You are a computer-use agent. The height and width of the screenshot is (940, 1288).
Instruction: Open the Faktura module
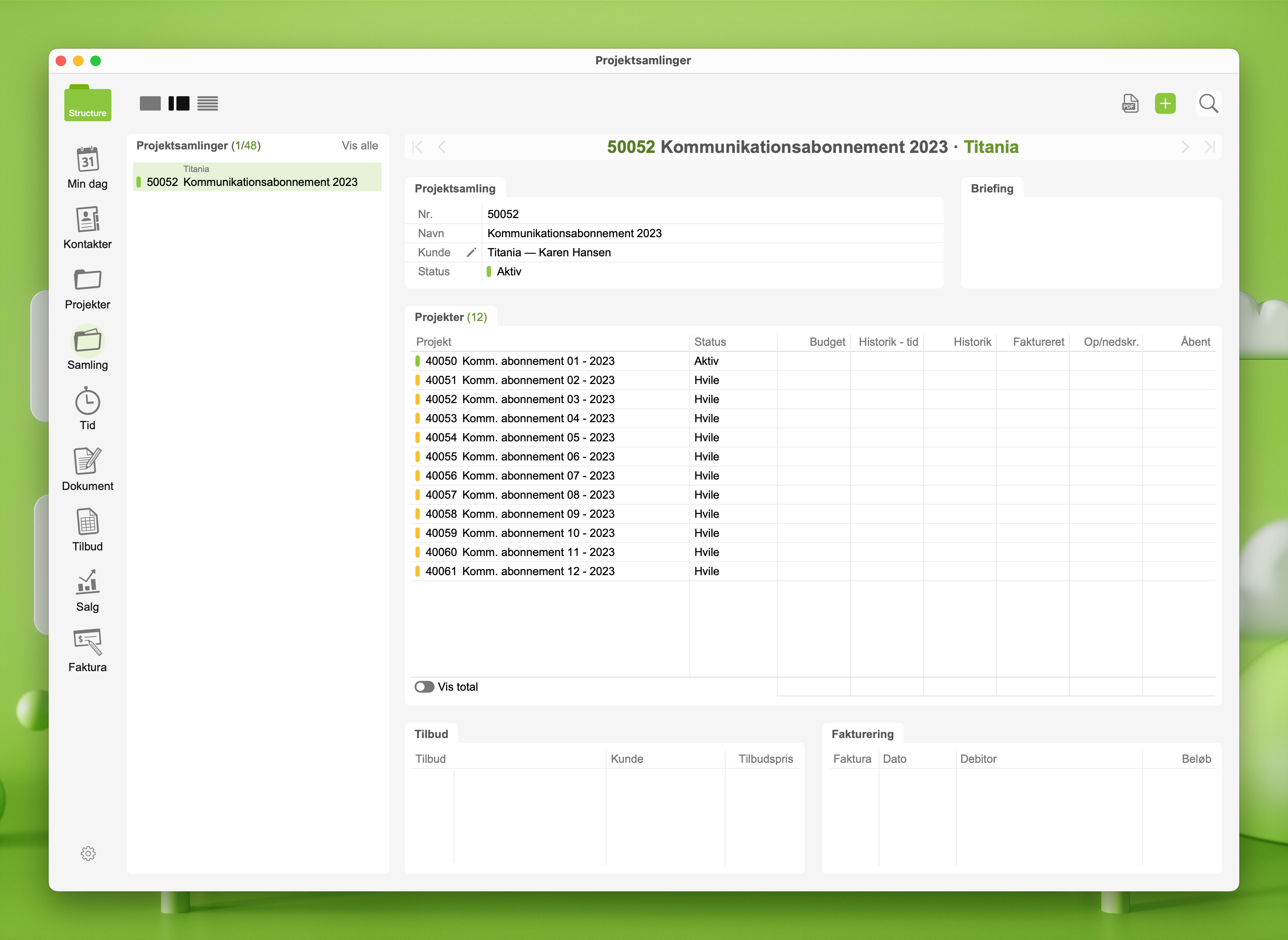click(87, 643)
